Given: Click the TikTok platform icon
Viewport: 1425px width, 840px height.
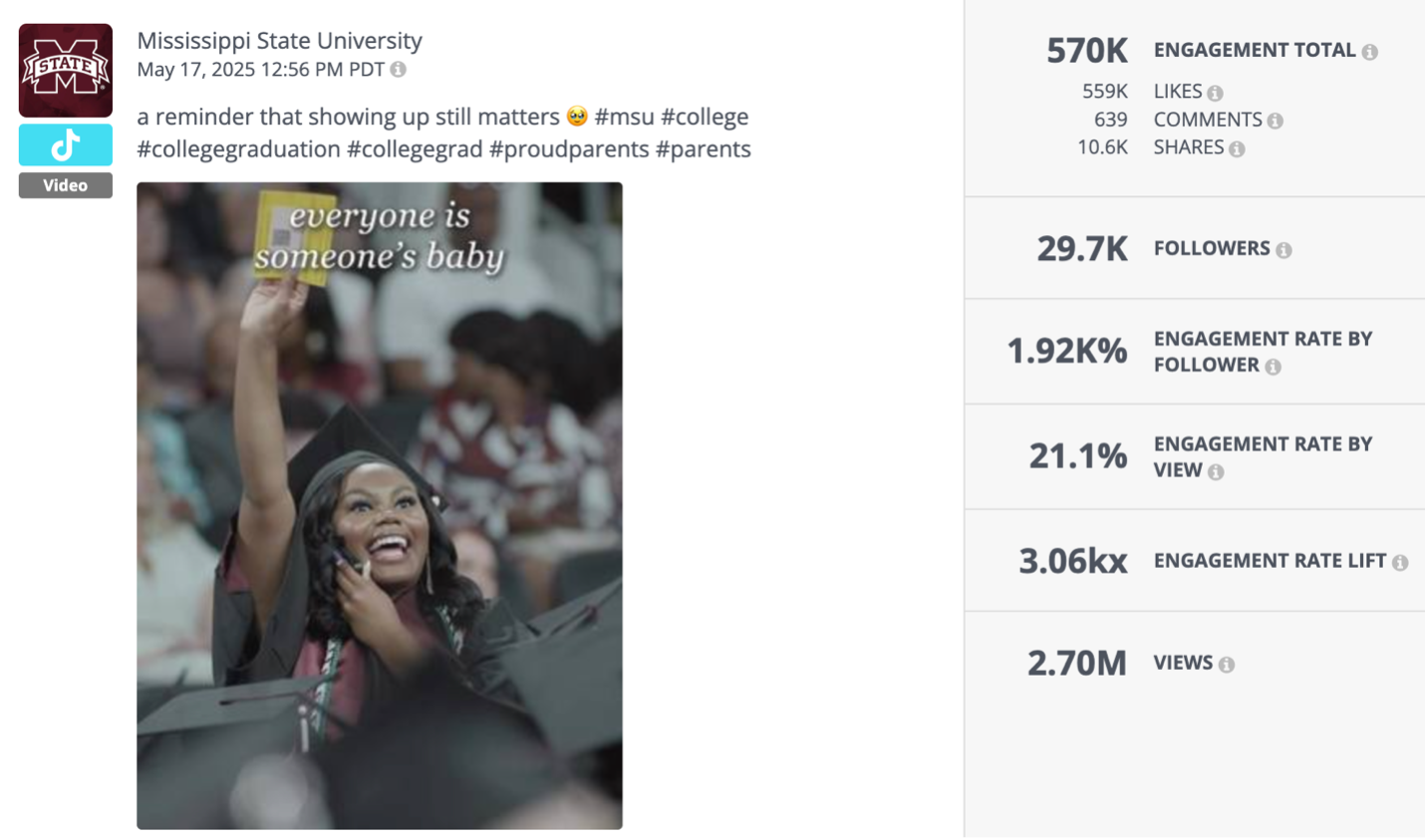Looking at the screenshot, I should pos(64,144).
